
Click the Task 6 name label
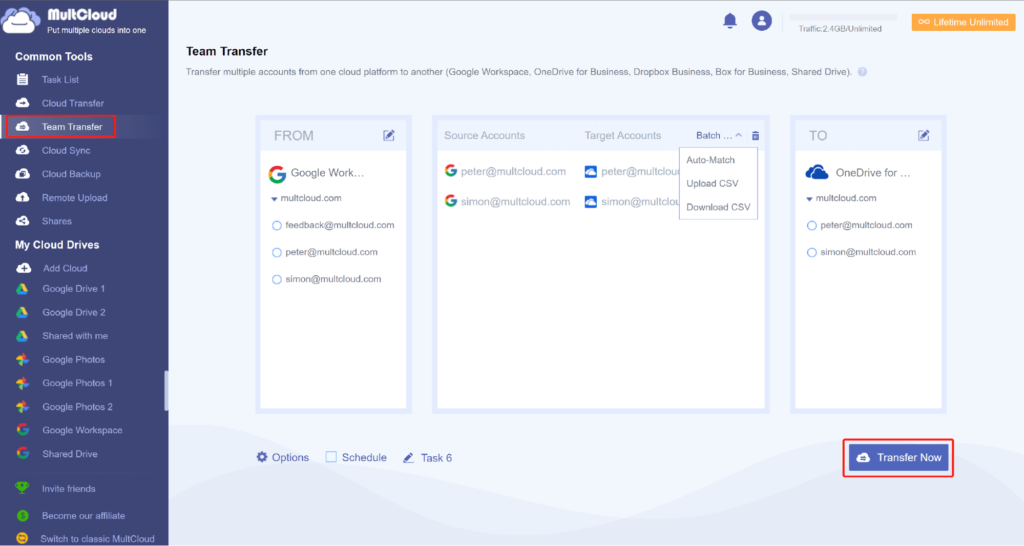(436, 458)
